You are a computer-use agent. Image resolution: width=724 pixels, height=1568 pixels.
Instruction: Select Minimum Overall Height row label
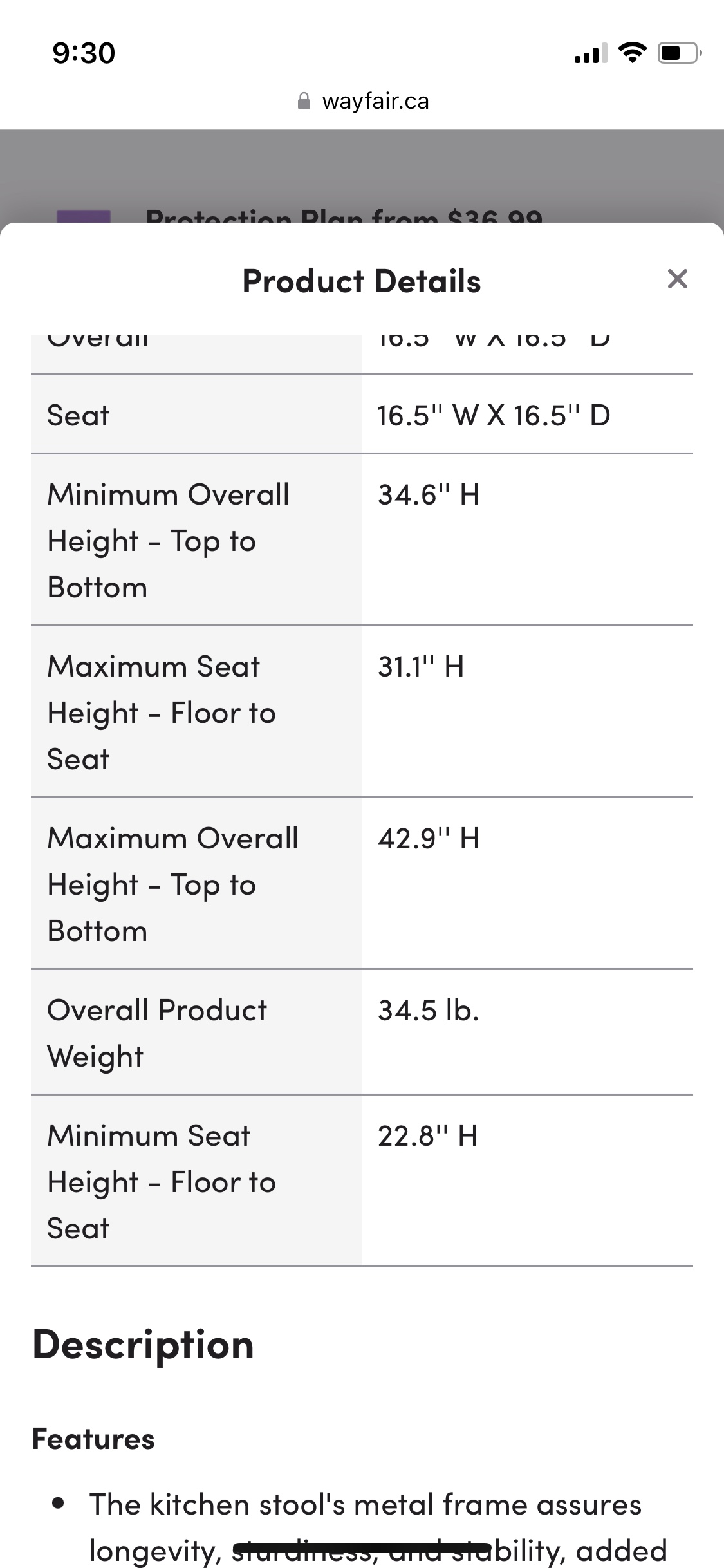coord(169,541)
